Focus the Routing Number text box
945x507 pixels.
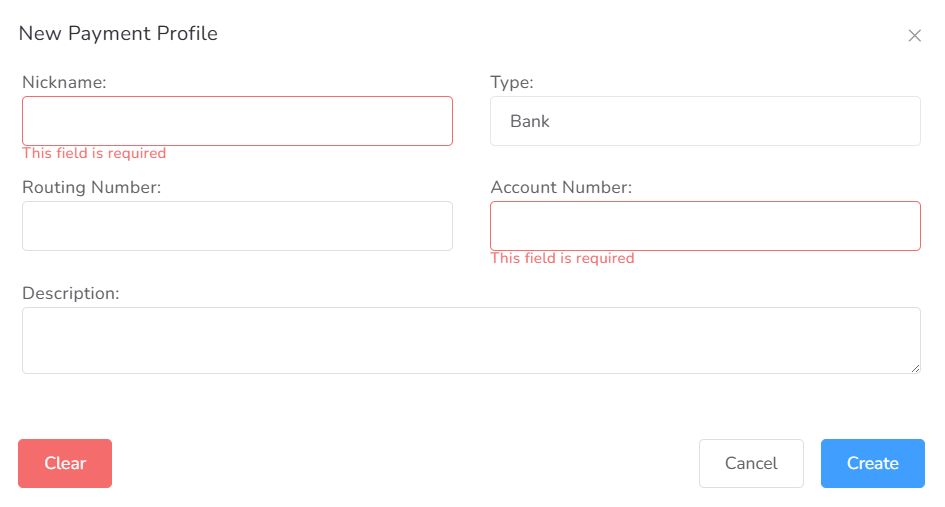237,226
